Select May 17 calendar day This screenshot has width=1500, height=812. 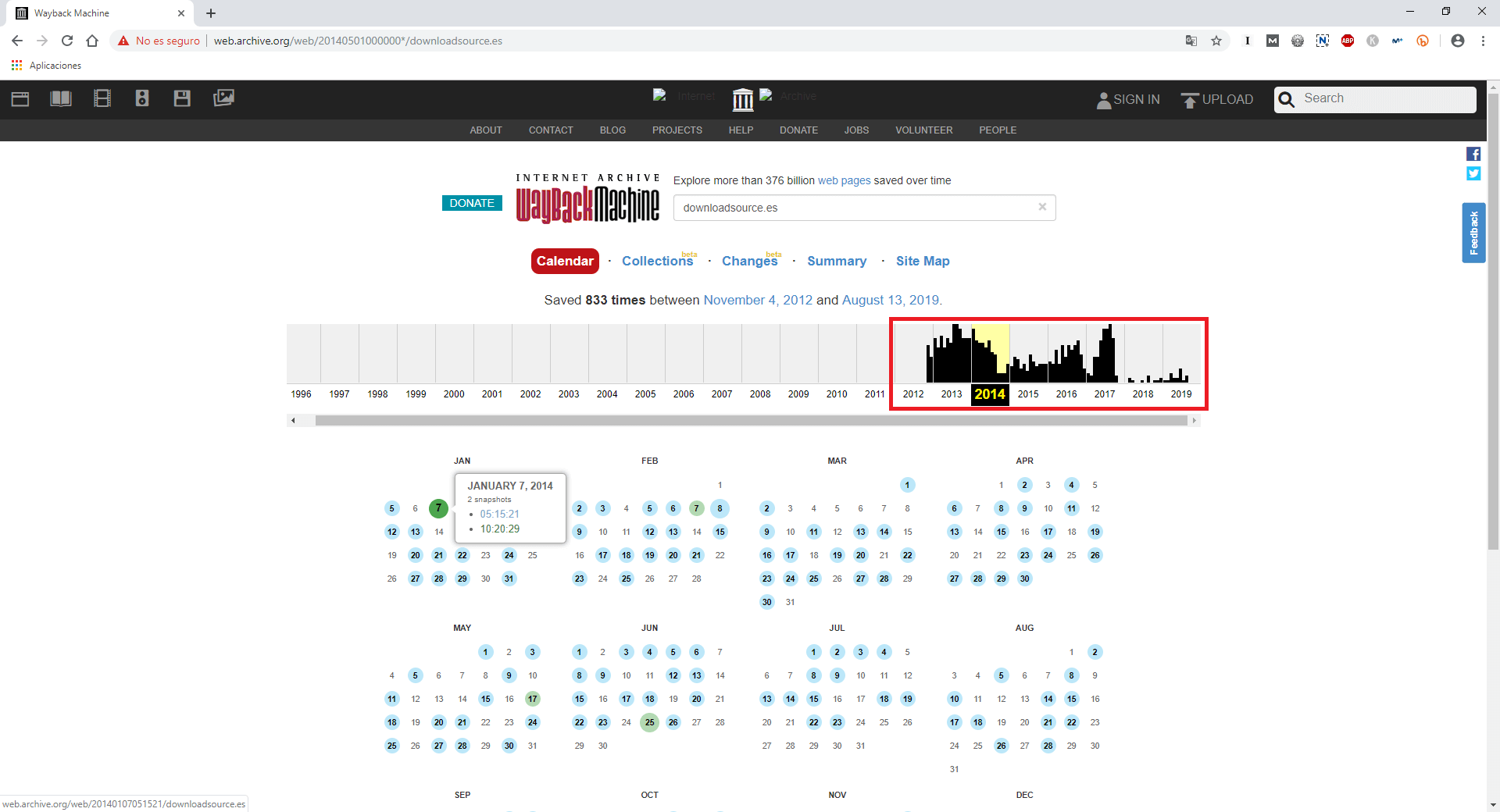(x=532, y=699)
